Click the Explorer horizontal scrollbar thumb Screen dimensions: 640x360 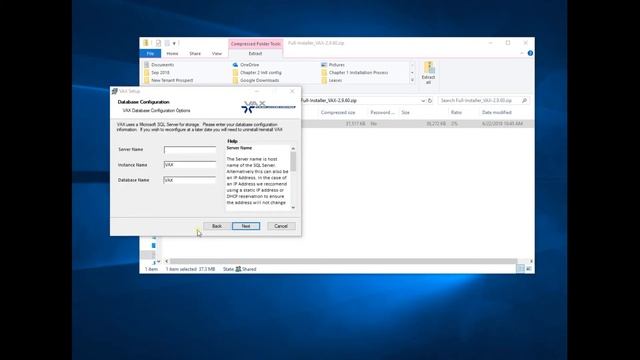(x=344, y=261)
